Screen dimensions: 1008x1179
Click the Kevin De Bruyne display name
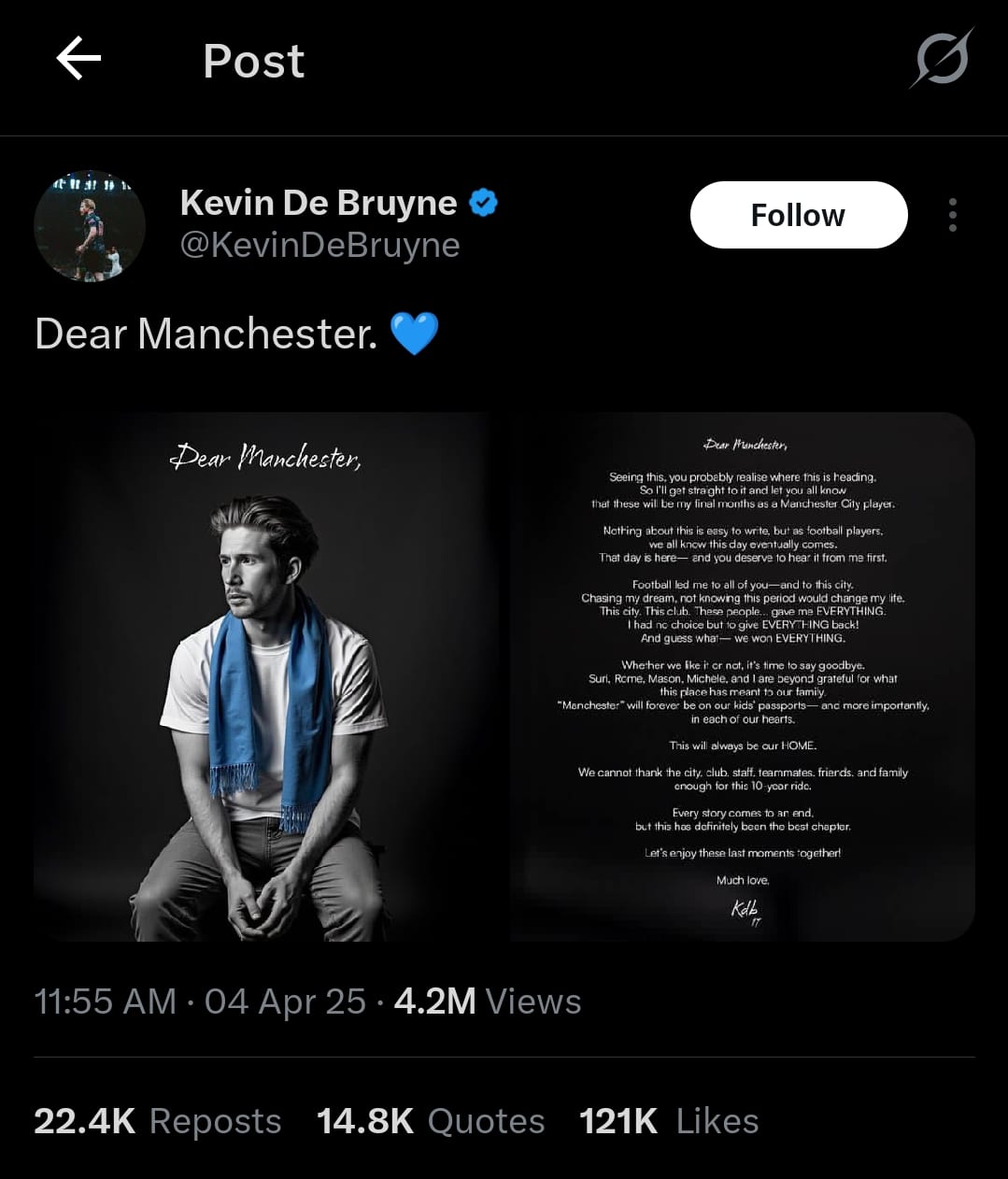click(318, 202)
